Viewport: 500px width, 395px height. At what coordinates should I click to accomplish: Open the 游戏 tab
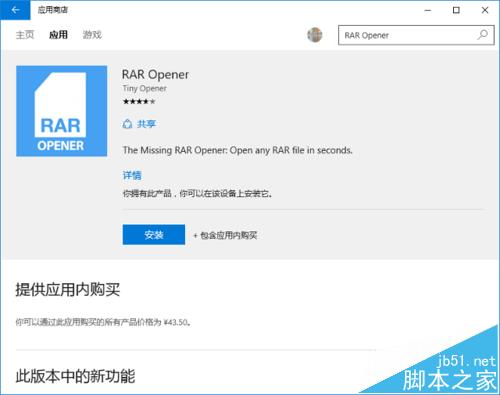coord(92,35)
